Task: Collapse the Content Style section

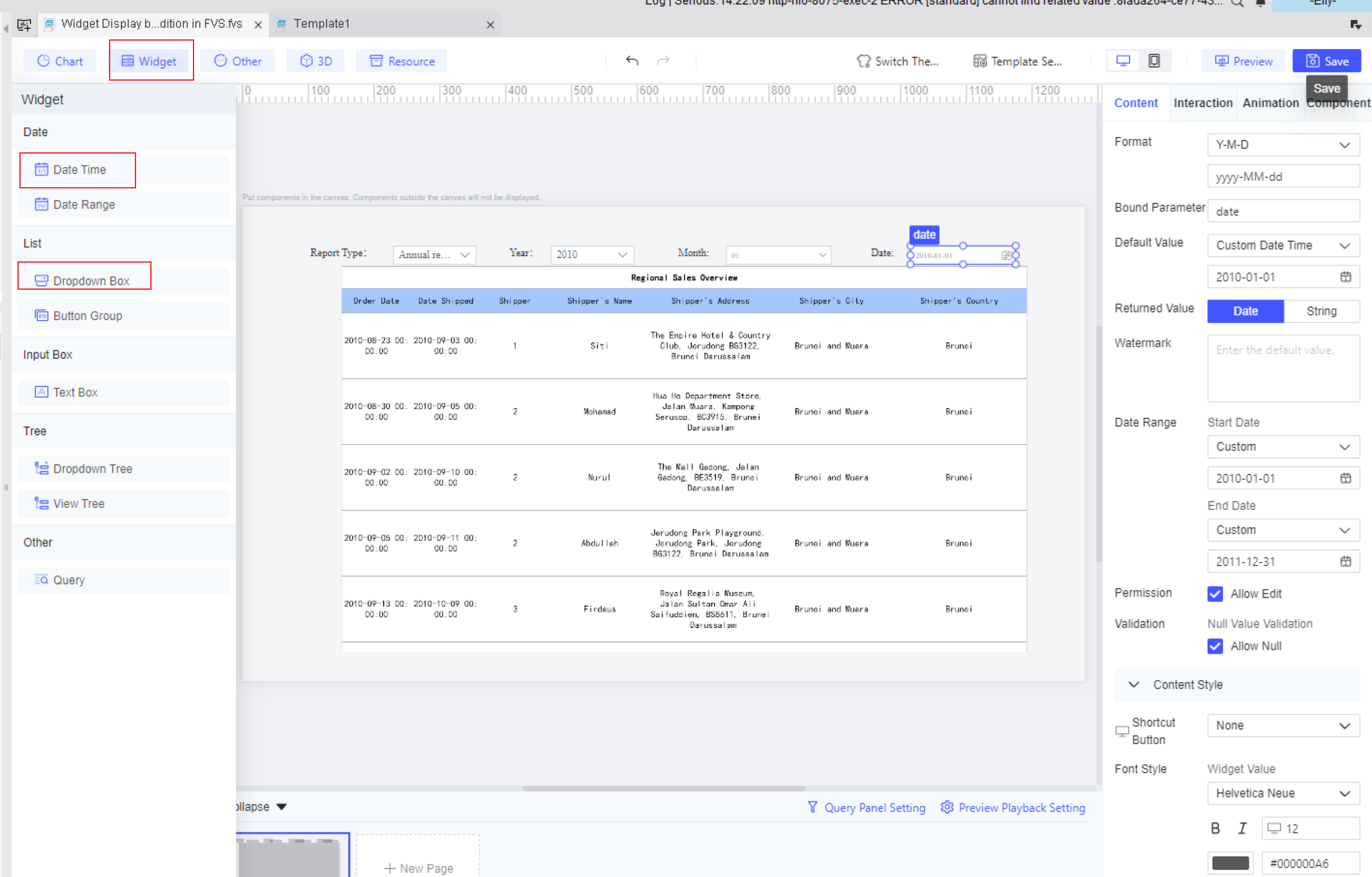Action: (1133, 685)
